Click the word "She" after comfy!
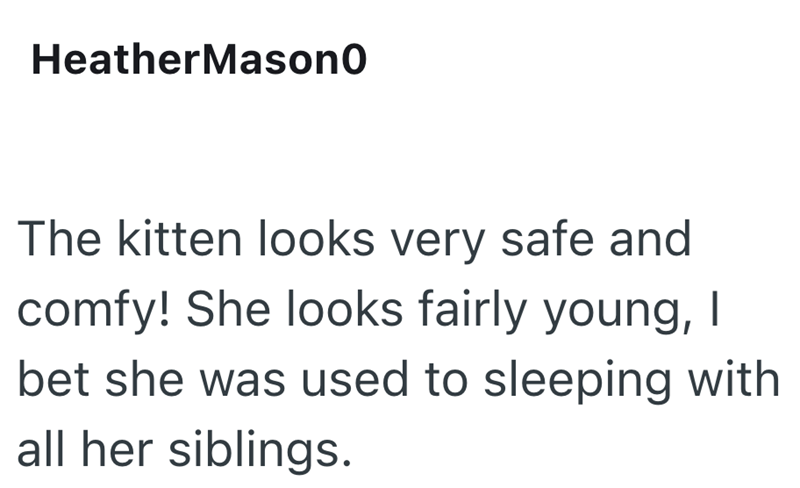Screen dimensions: 800x488 tap(228, 309)
